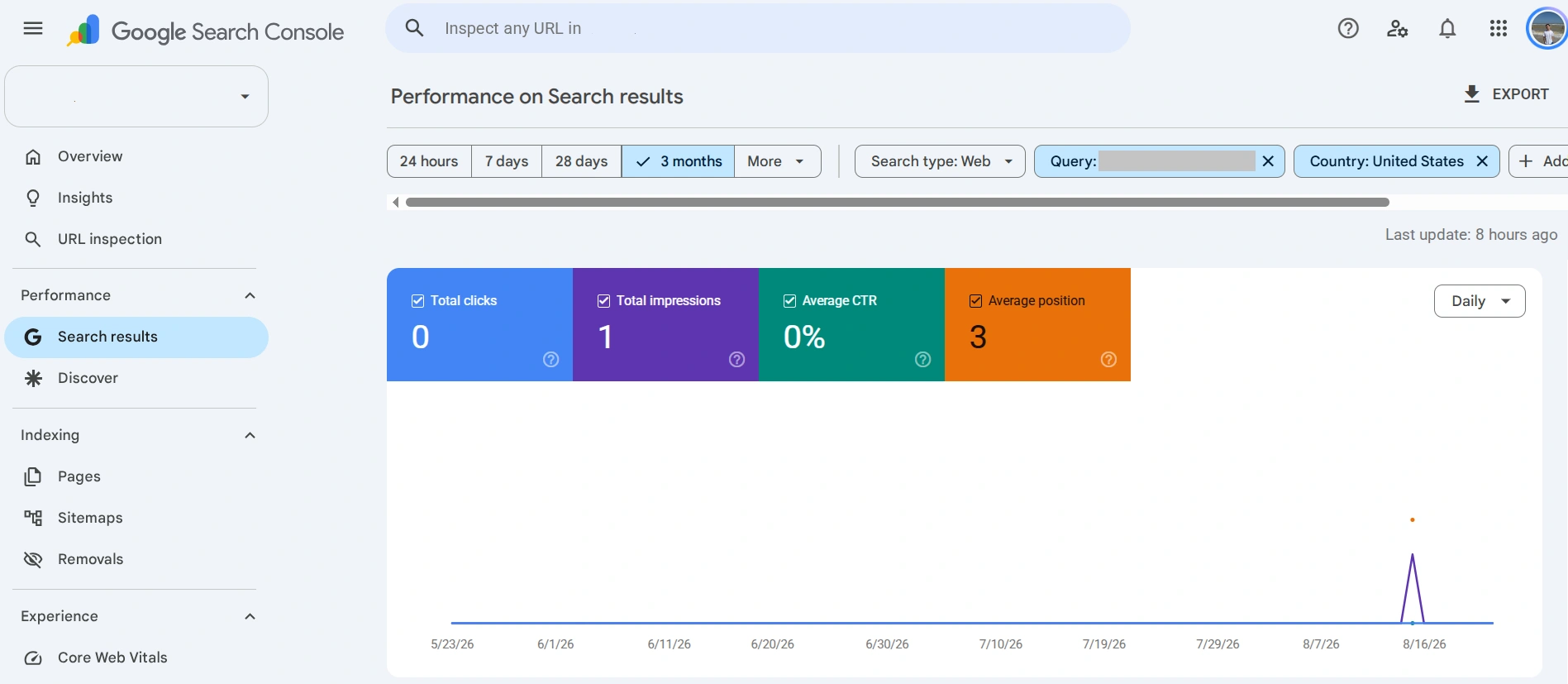Open Discover report in sidebar

[136, 378]
